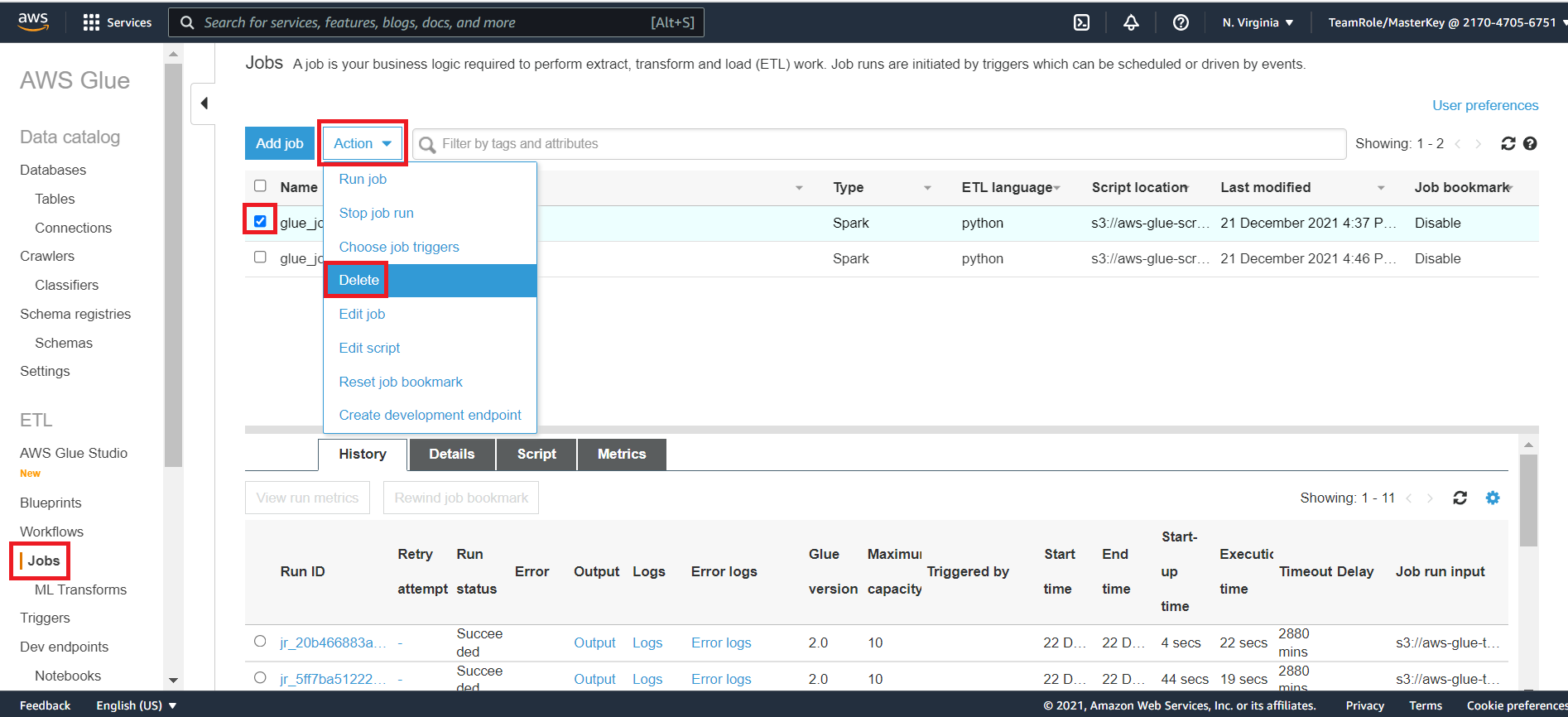The height and width of the screenshot is (717, 1568).
Task: Expand the N. Virginia region selector
Action: (x=1258, y=22)
